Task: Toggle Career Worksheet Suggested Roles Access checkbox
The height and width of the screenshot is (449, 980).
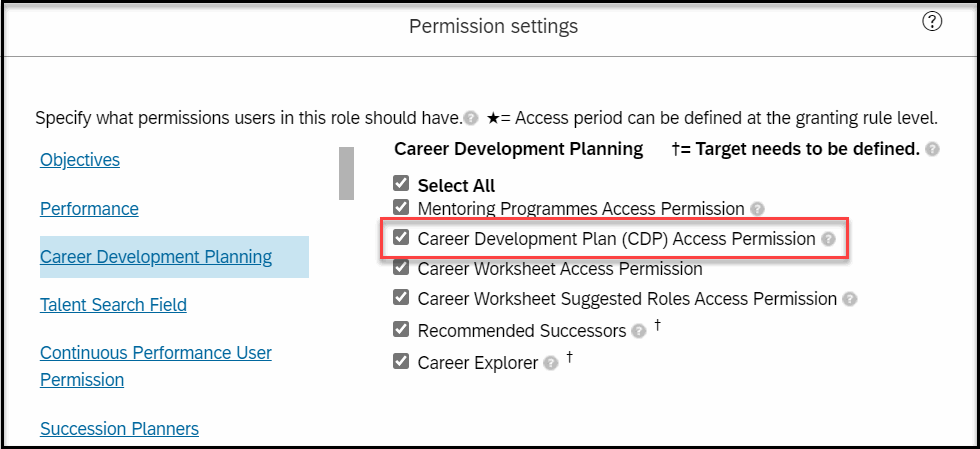Action: 401,297
